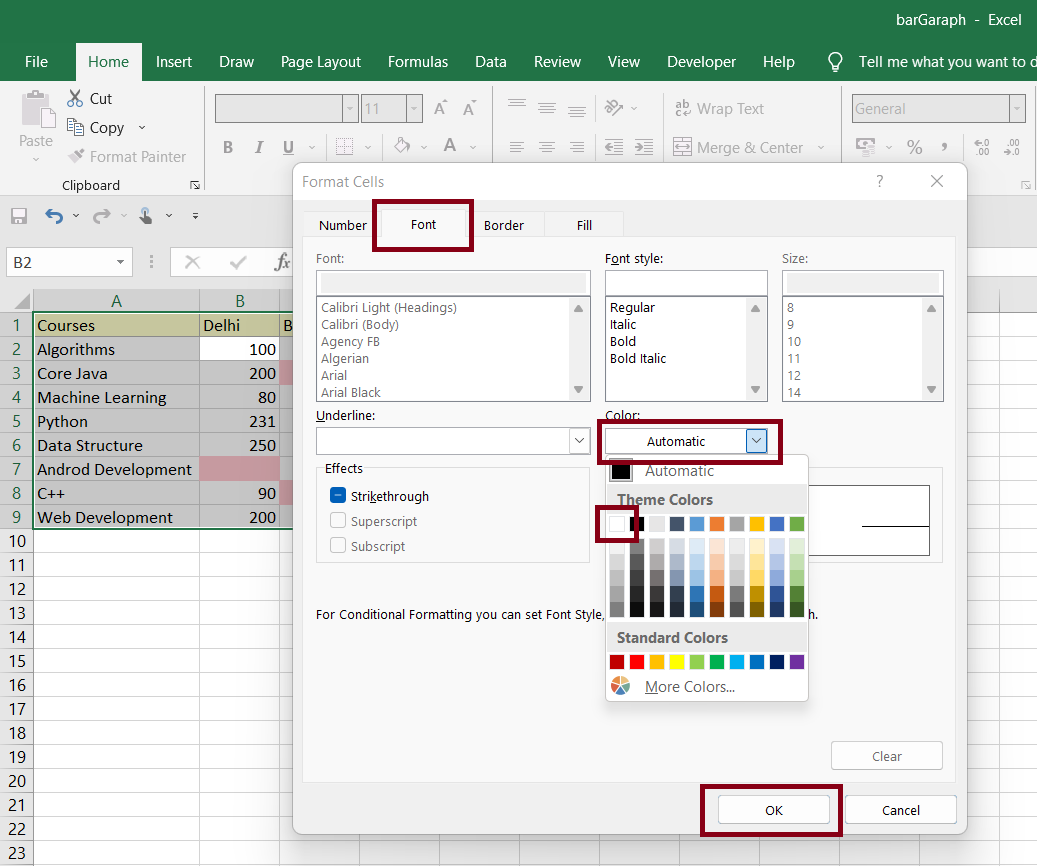1037x866 pixels.
Task: Click the Save disk icon
Action: click(x=18, y=216)
